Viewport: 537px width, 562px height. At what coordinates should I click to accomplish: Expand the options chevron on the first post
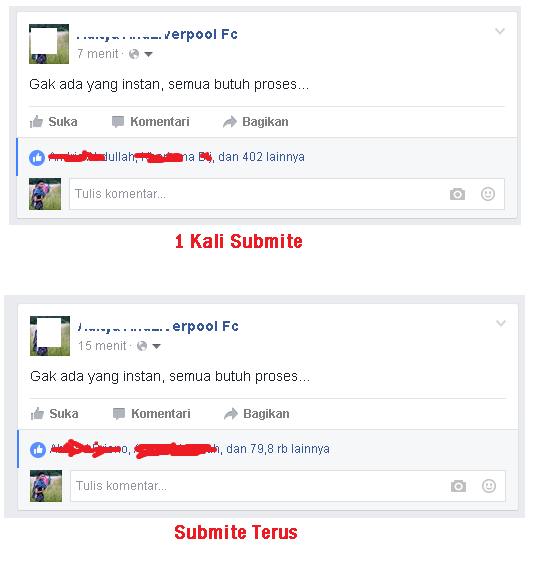click(x=500, y=31)
